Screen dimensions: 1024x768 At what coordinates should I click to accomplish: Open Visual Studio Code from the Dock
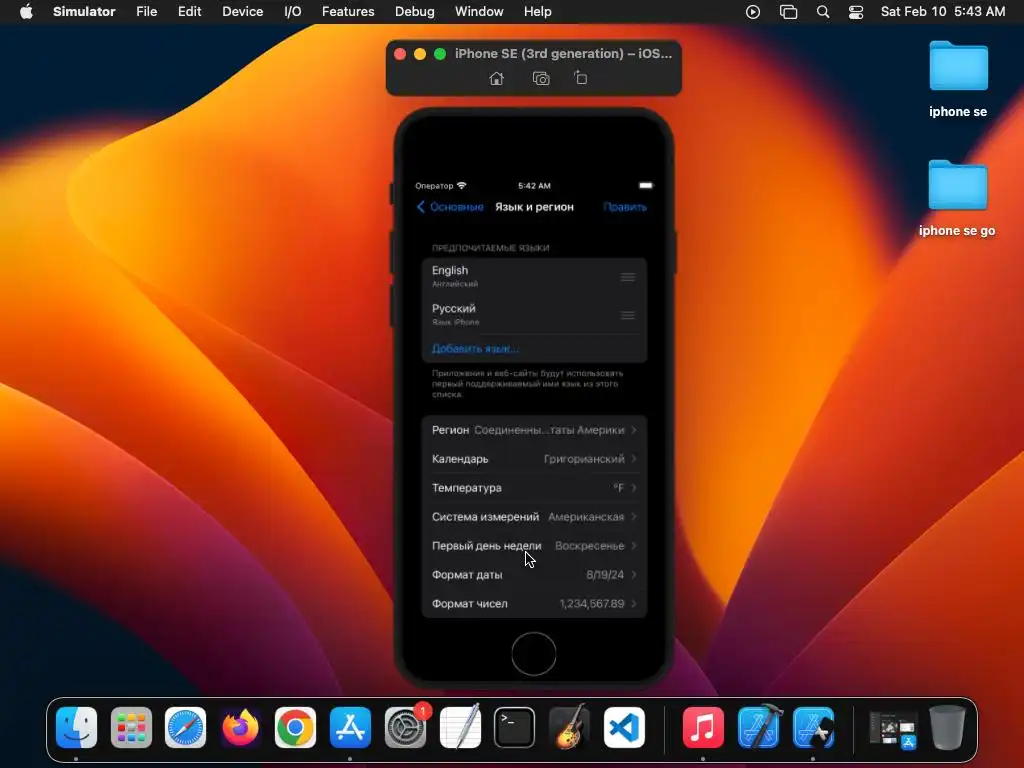[624, 727]
